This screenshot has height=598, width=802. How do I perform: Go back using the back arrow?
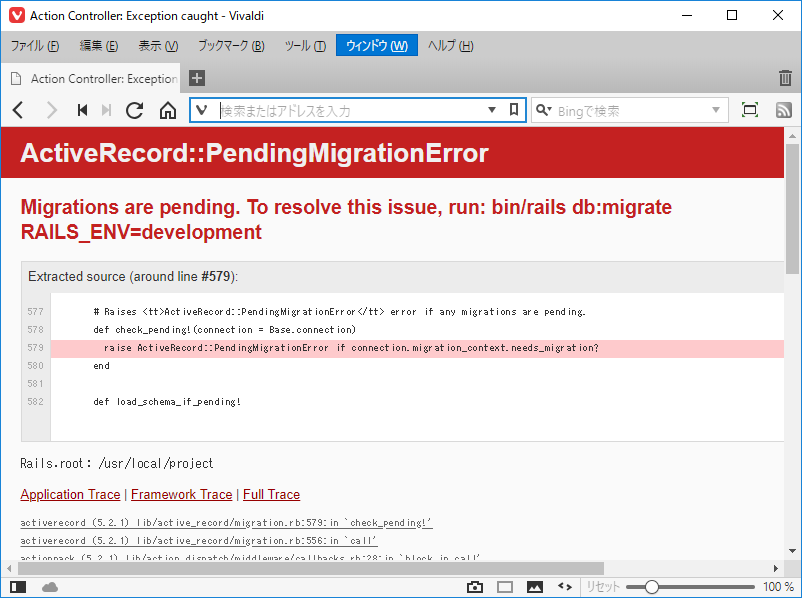18,110
